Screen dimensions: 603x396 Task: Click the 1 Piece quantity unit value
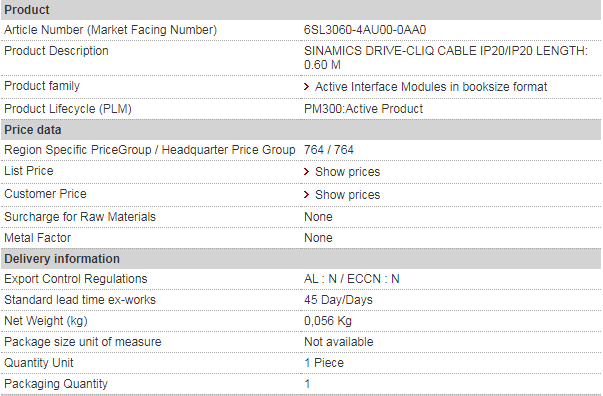coord(324,363)
